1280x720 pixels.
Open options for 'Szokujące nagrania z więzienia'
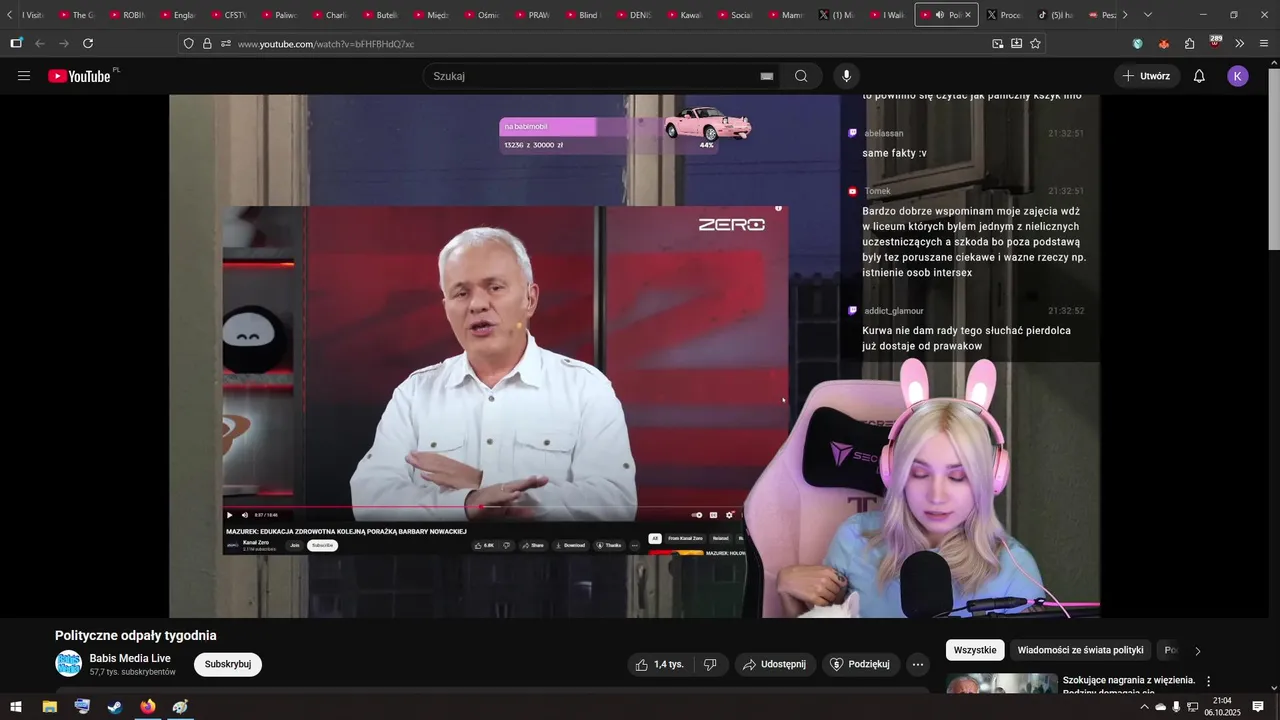(1208, 681)
